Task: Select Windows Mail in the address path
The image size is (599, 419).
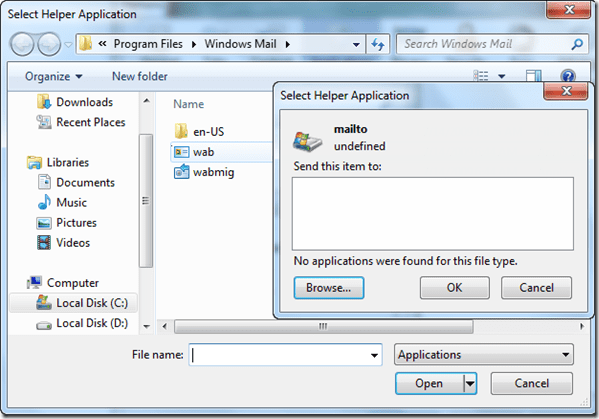Action: tap(240, 44)
